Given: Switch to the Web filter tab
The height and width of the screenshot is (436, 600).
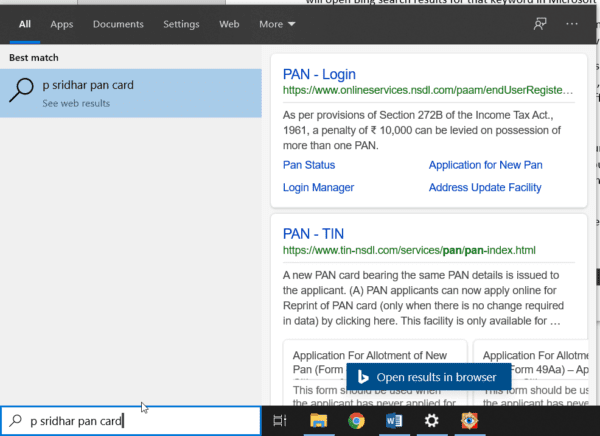Looking at the screenshot, I should 229,24.
